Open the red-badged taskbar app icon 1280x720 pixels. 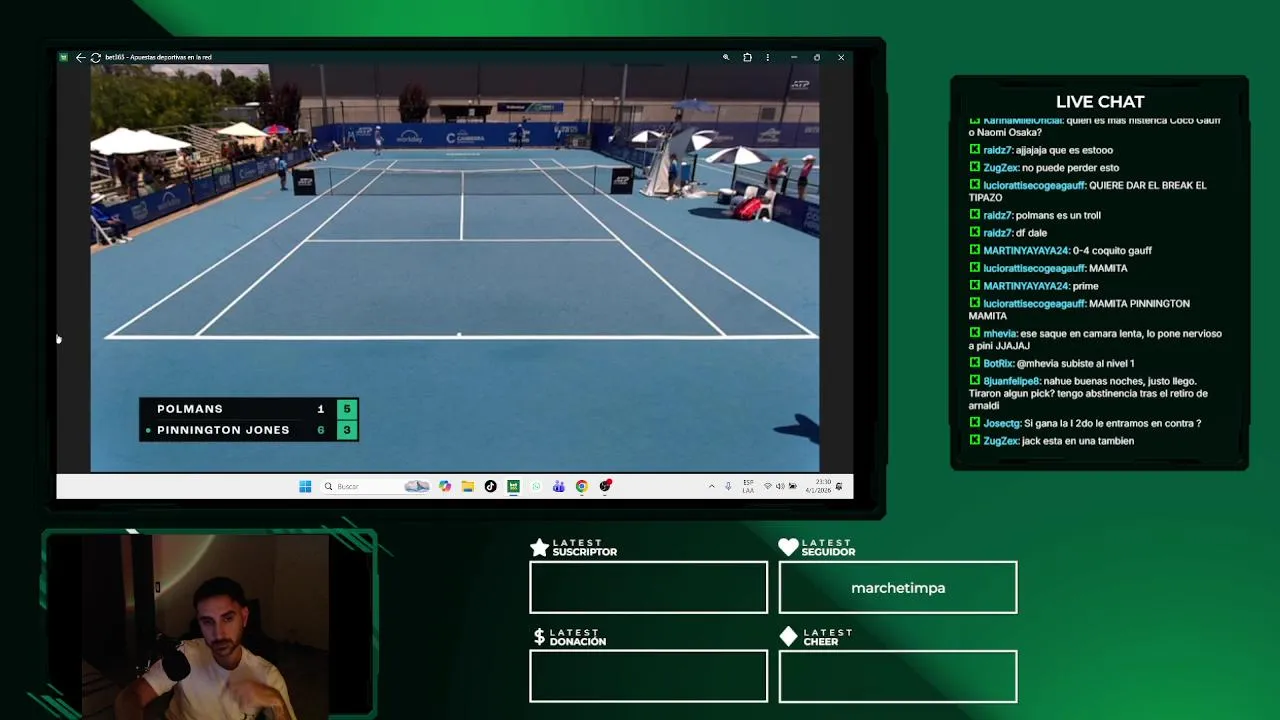click(605, 486)
